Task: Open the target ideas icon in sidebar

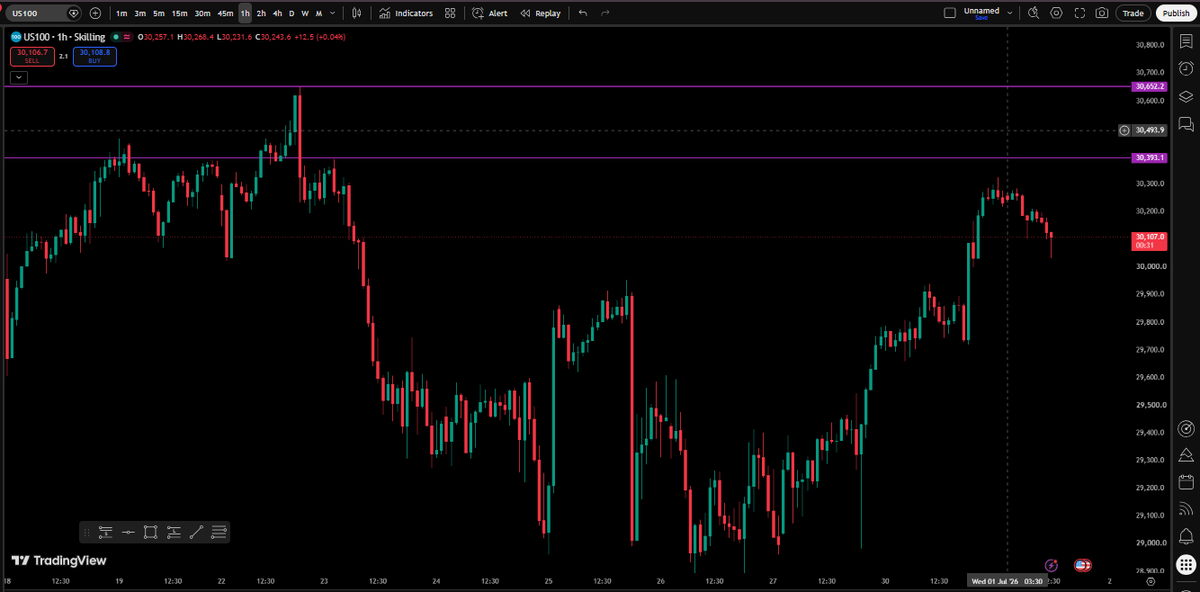Action: 1186,429
